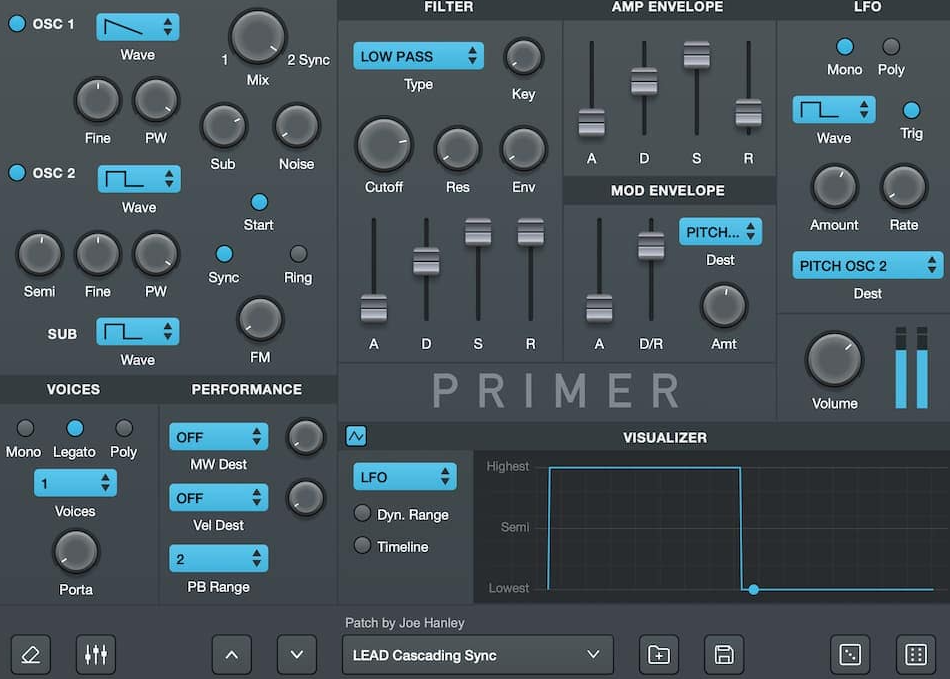This screenshot has height=679, width=950.
Task: Open the LEAD Cascading Sync preset dropdown
Action: [475, 655]
